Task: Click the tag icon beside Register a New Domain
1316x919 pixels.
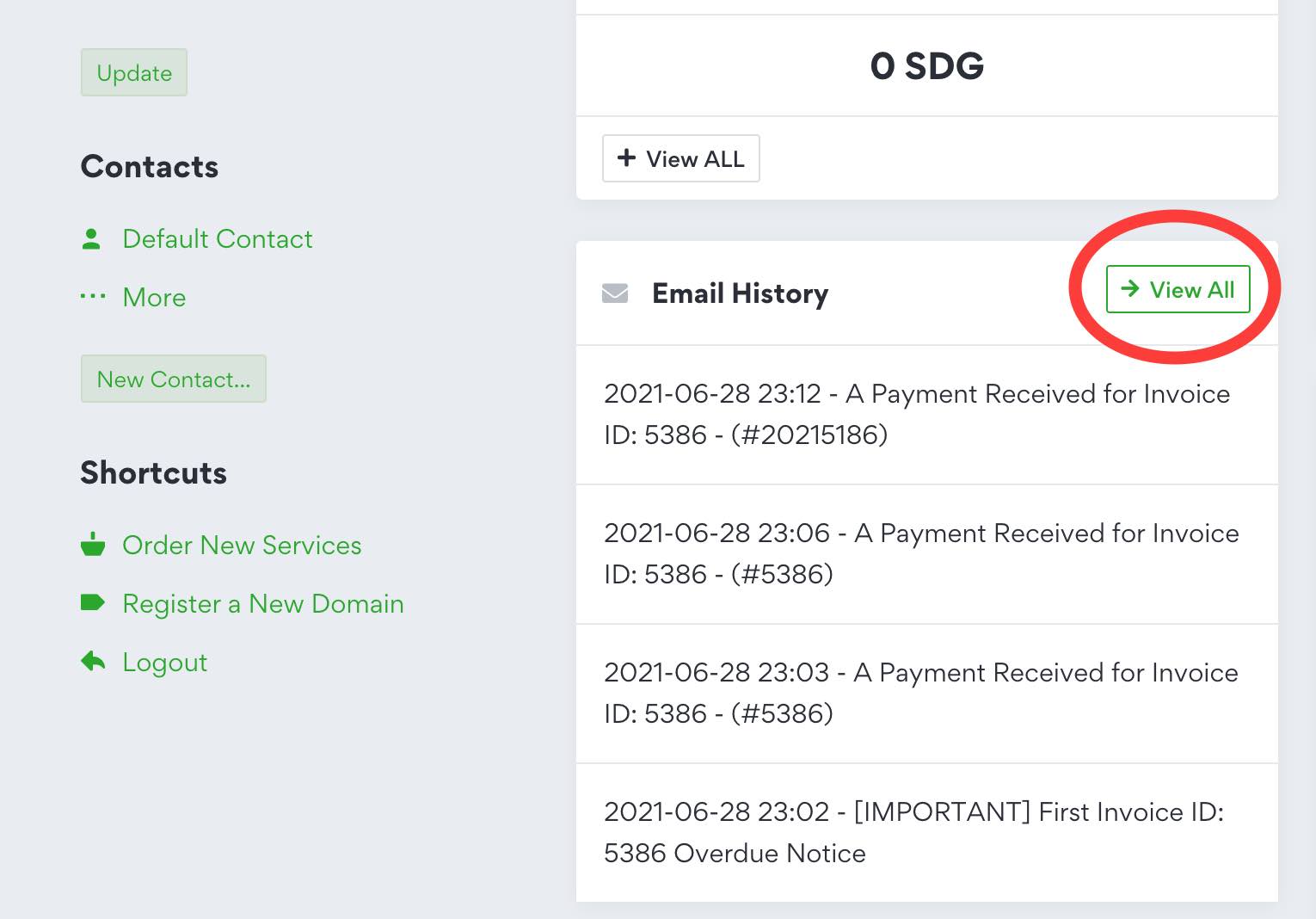Action: tap(92, 602)
